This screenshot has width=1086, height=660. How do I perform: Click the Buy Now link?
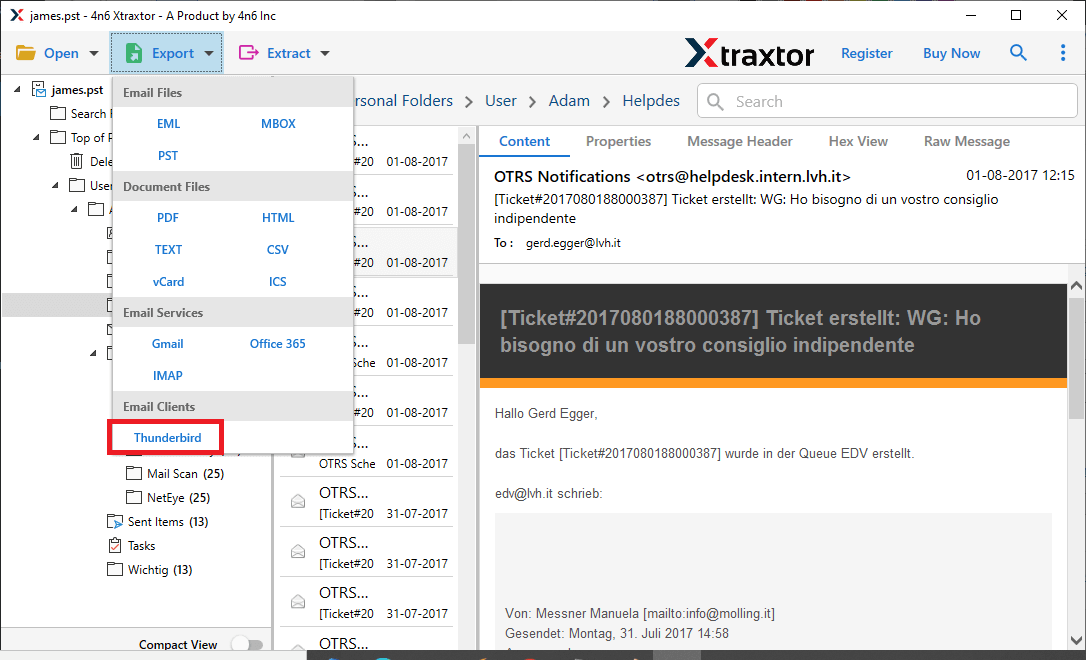[x=952, y=53]
